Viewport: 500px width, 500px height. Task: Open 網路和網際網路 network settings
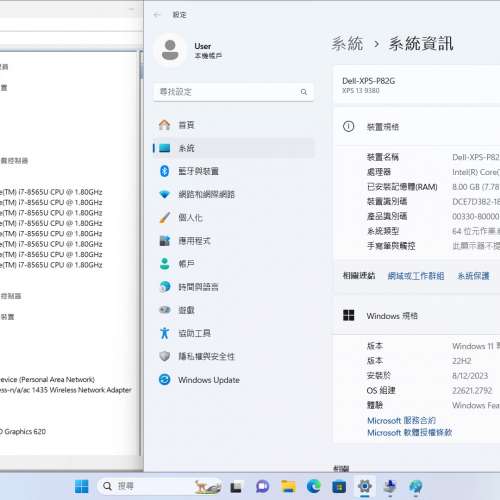[233, 194]
